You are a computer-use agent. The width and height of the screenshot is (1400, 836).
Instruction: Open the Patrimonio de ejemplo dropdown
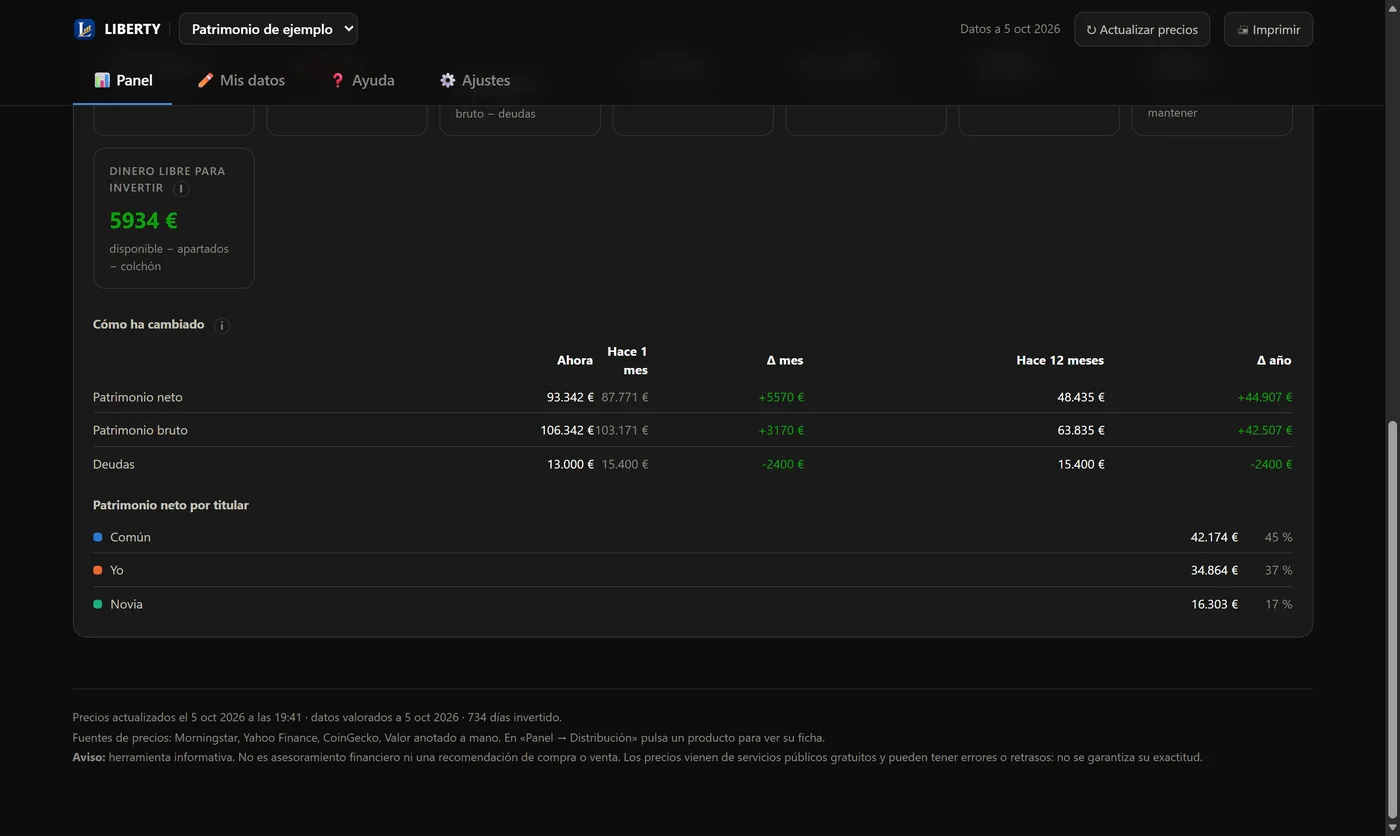(268, 29)
